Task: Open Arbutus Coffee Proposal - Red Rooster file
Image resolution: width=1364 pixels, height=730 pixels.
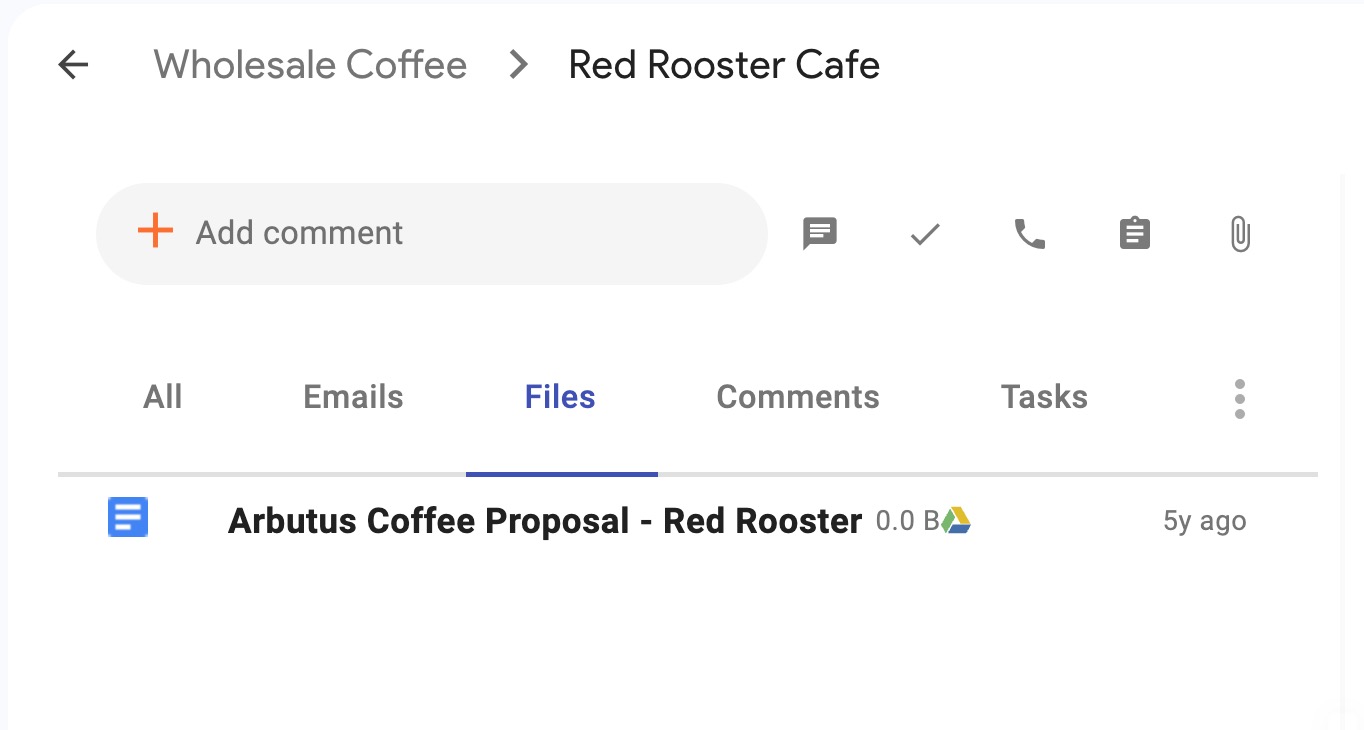Action: (545, 521)
